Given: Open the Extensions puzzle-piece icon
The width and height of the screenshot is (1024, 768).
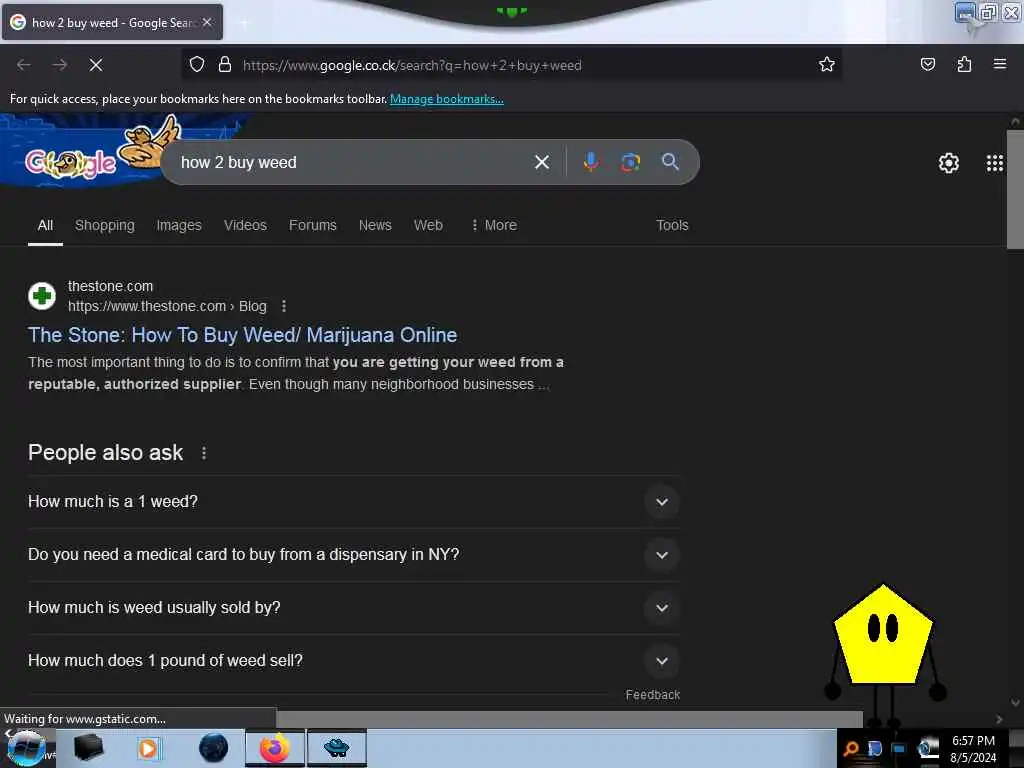Looking at the screenshot, I should (x=964, y=65).
